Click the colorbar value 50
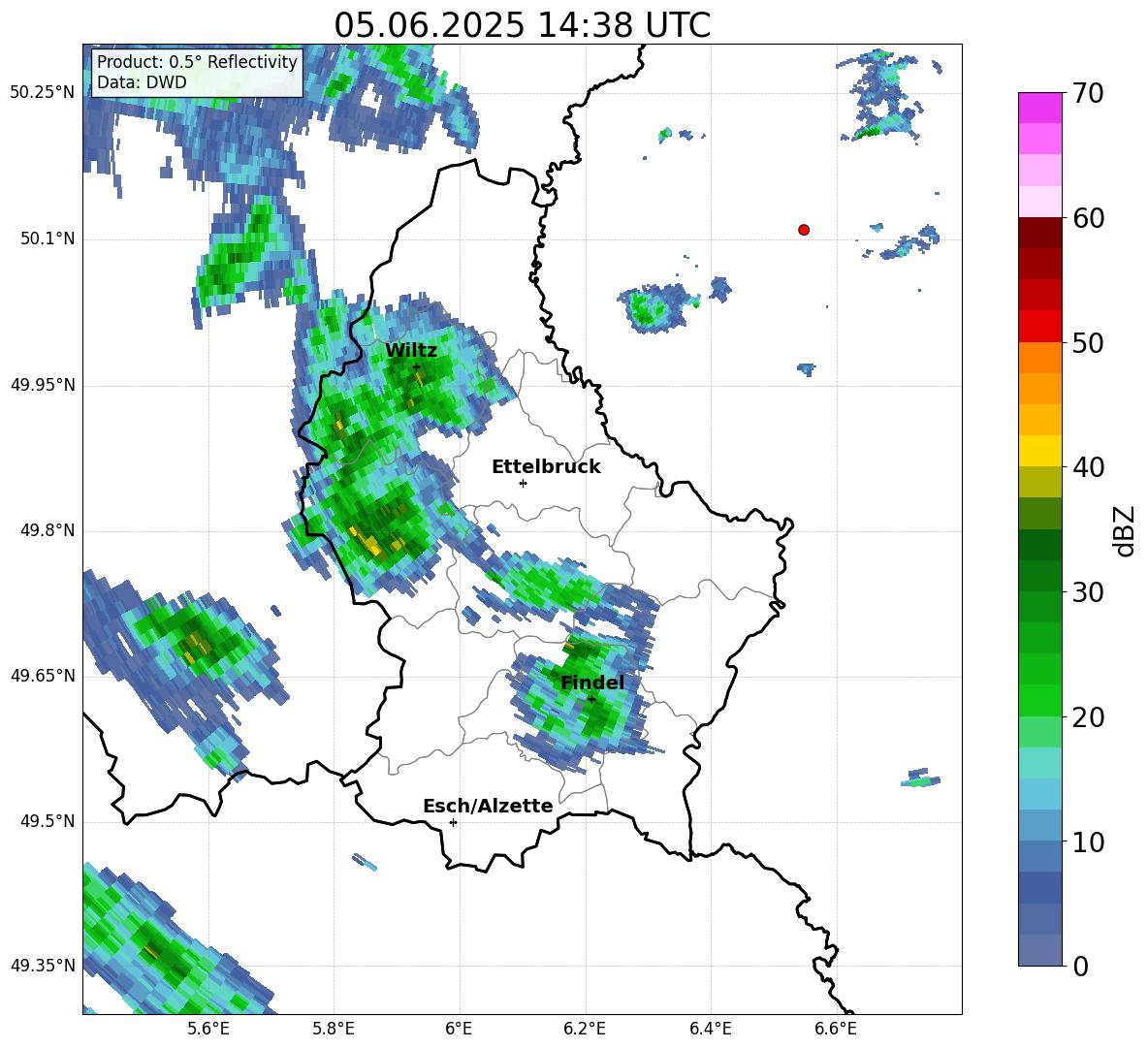Viewport: 1148px width, 1048px height. 1089,343
